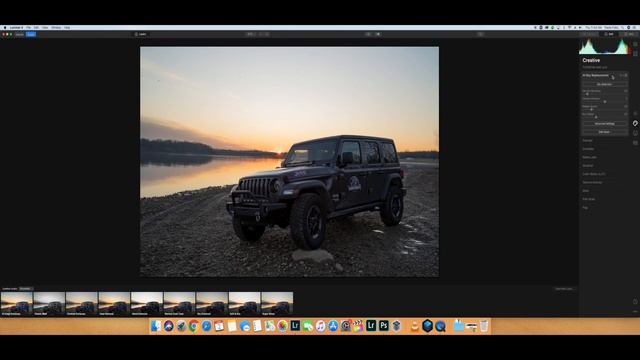Open the File menu
The width and height of the screenshot is (640, 360).
[x=29, y=27]
